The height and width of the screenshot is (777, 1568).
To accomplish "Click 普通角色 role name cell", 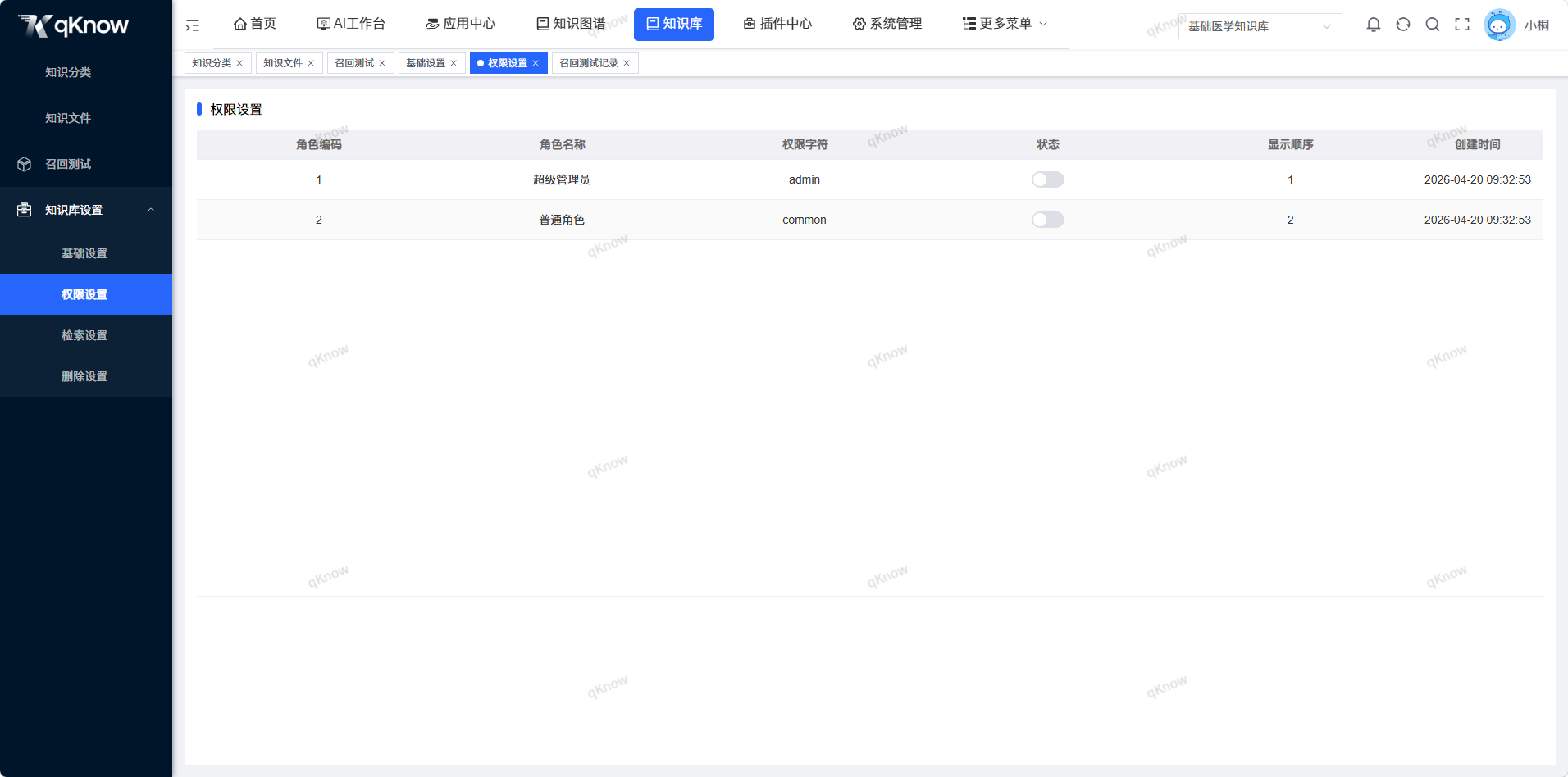I will [x=562, y=220].
